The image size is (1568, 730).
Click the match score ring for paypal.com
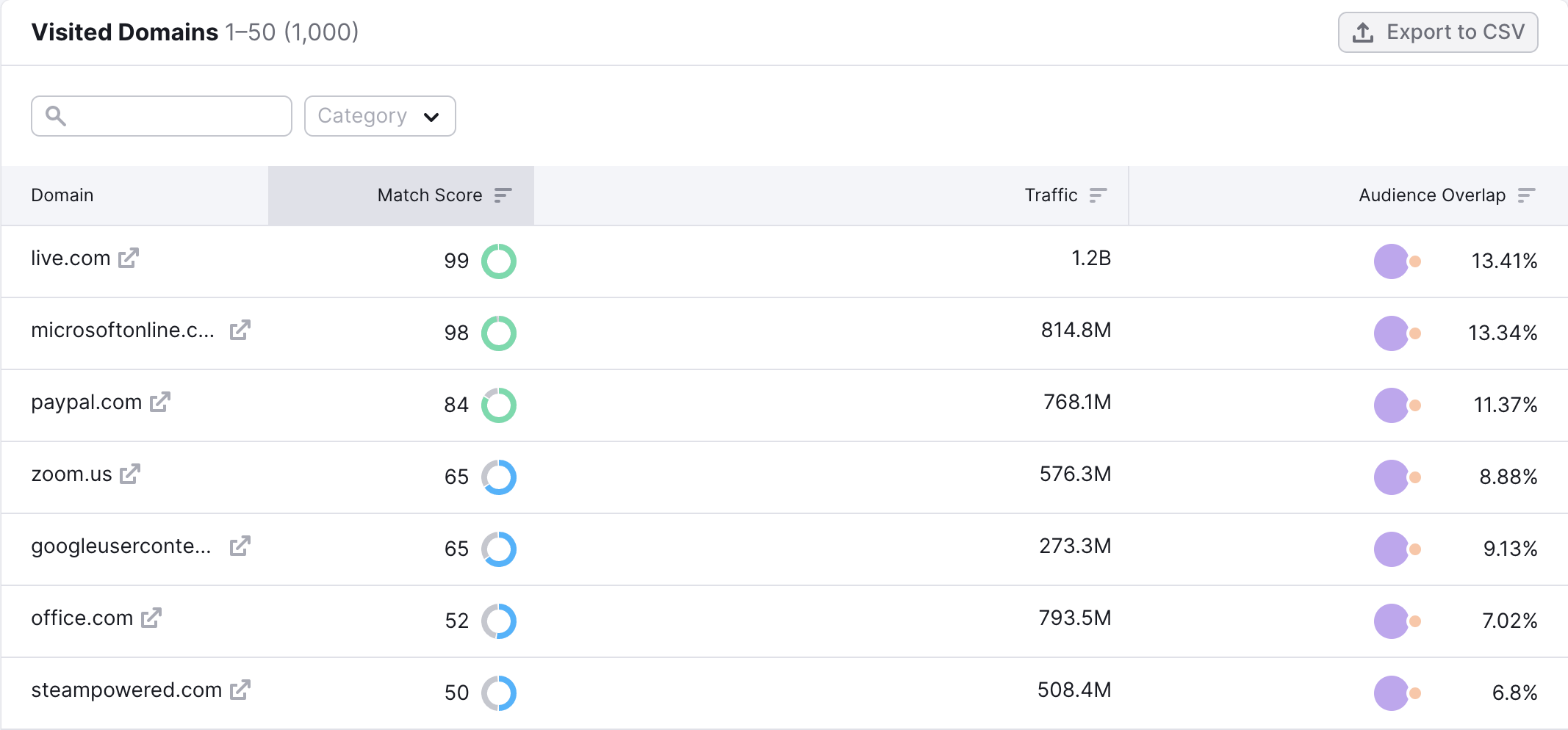[499, 405]
